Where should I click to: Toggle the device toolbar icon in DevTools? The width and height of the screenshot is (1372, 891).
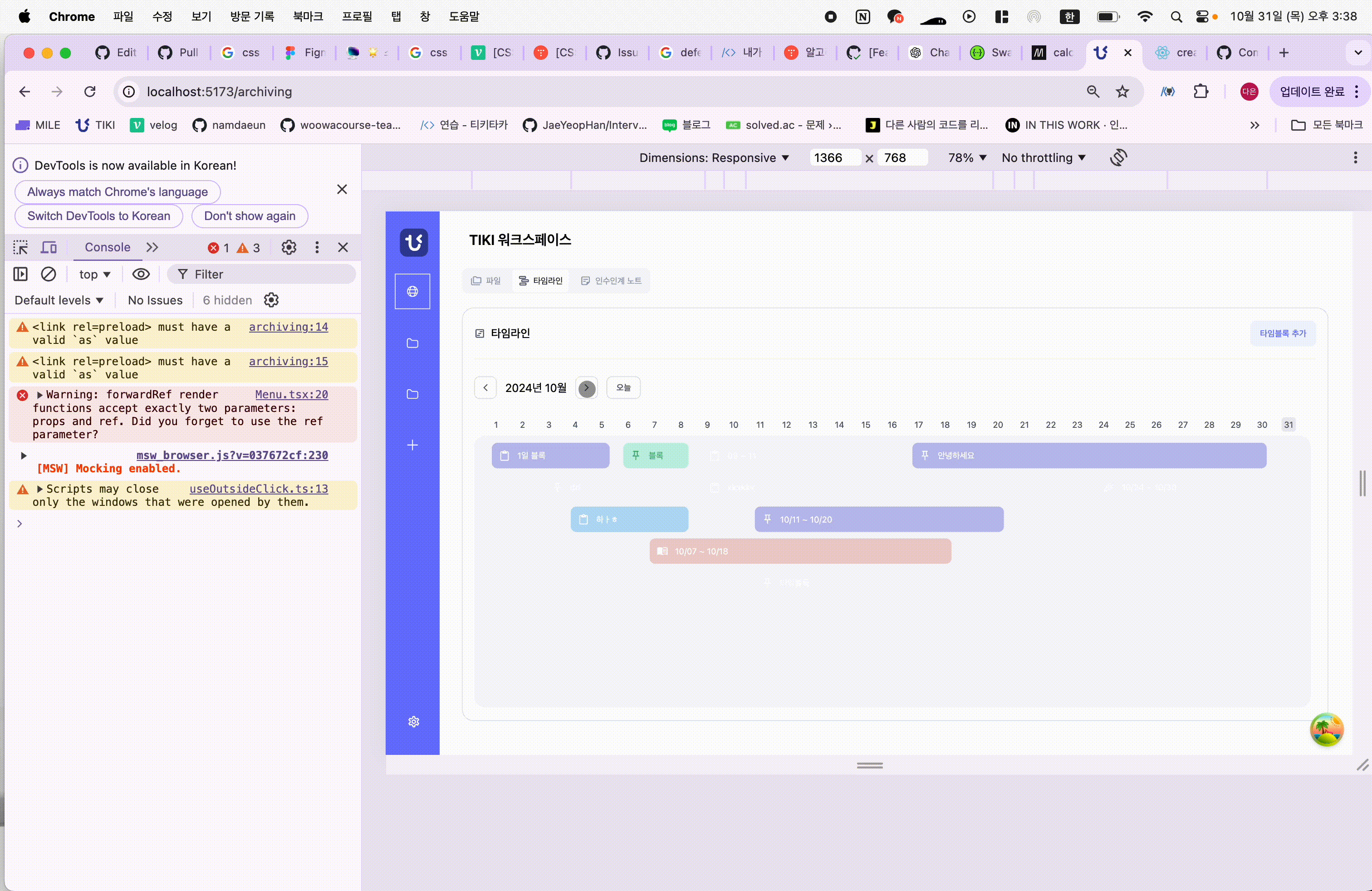[x=49, y=247]
